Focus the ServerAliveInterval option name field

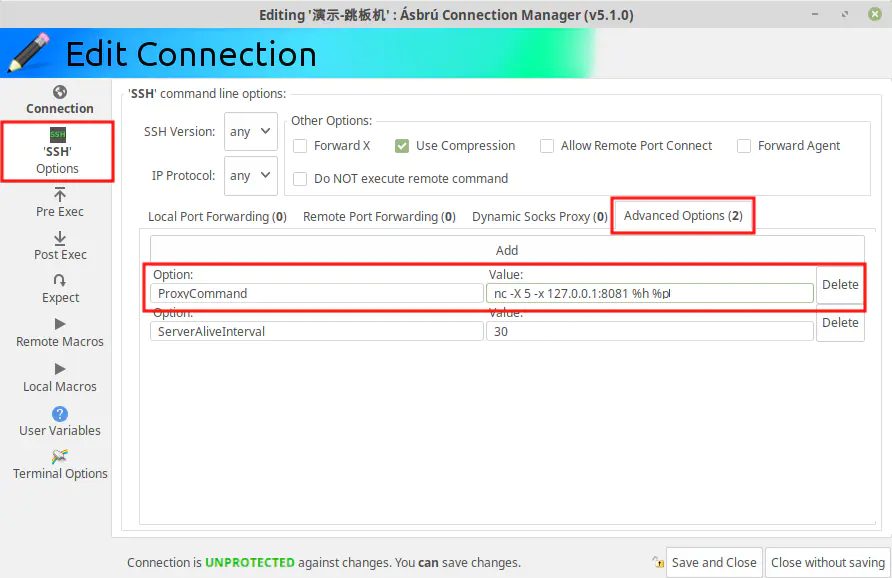[317, 332]
